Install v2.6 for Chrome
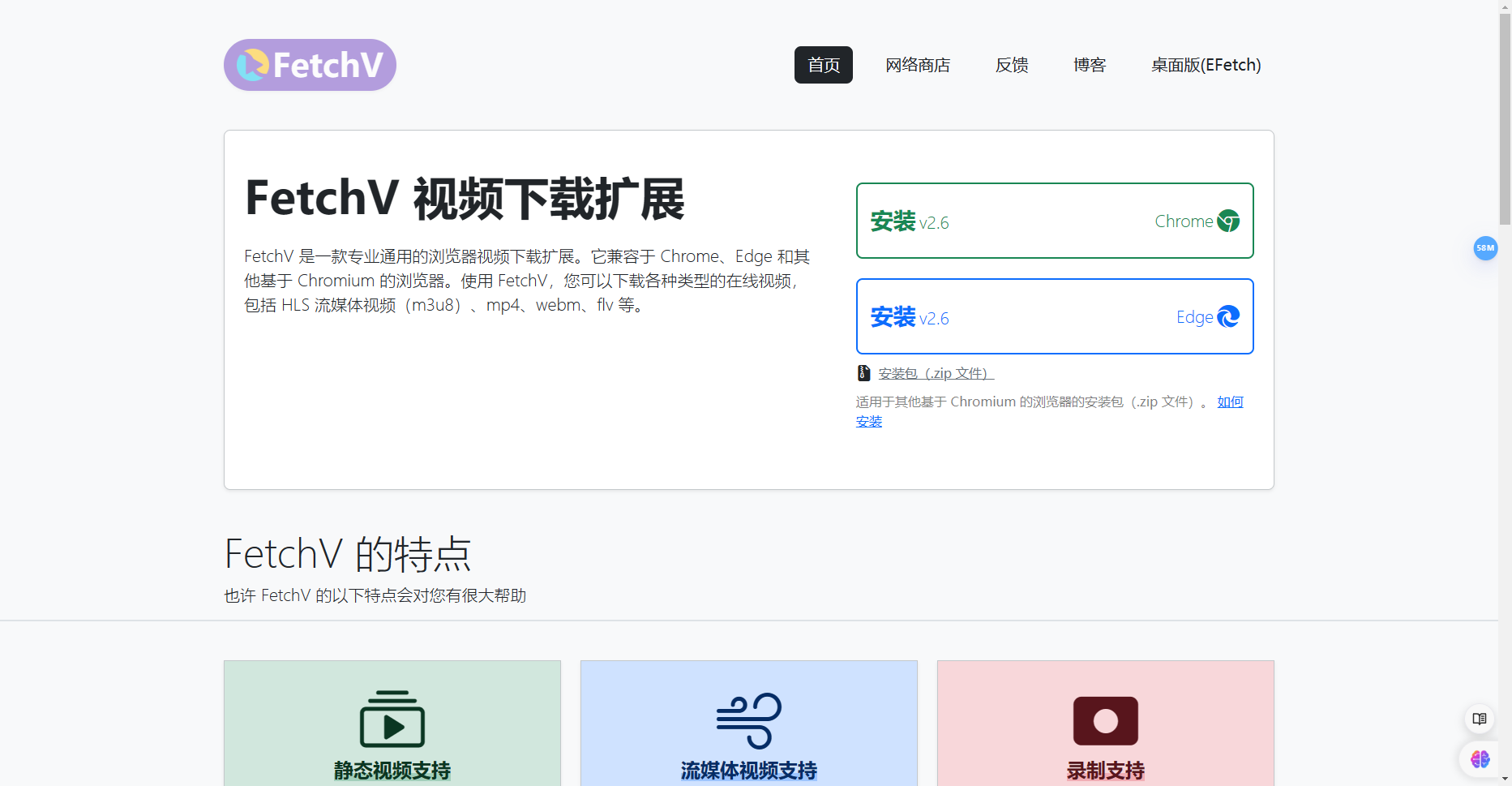Screen dimensions: 1512x786 (1055, 221)
